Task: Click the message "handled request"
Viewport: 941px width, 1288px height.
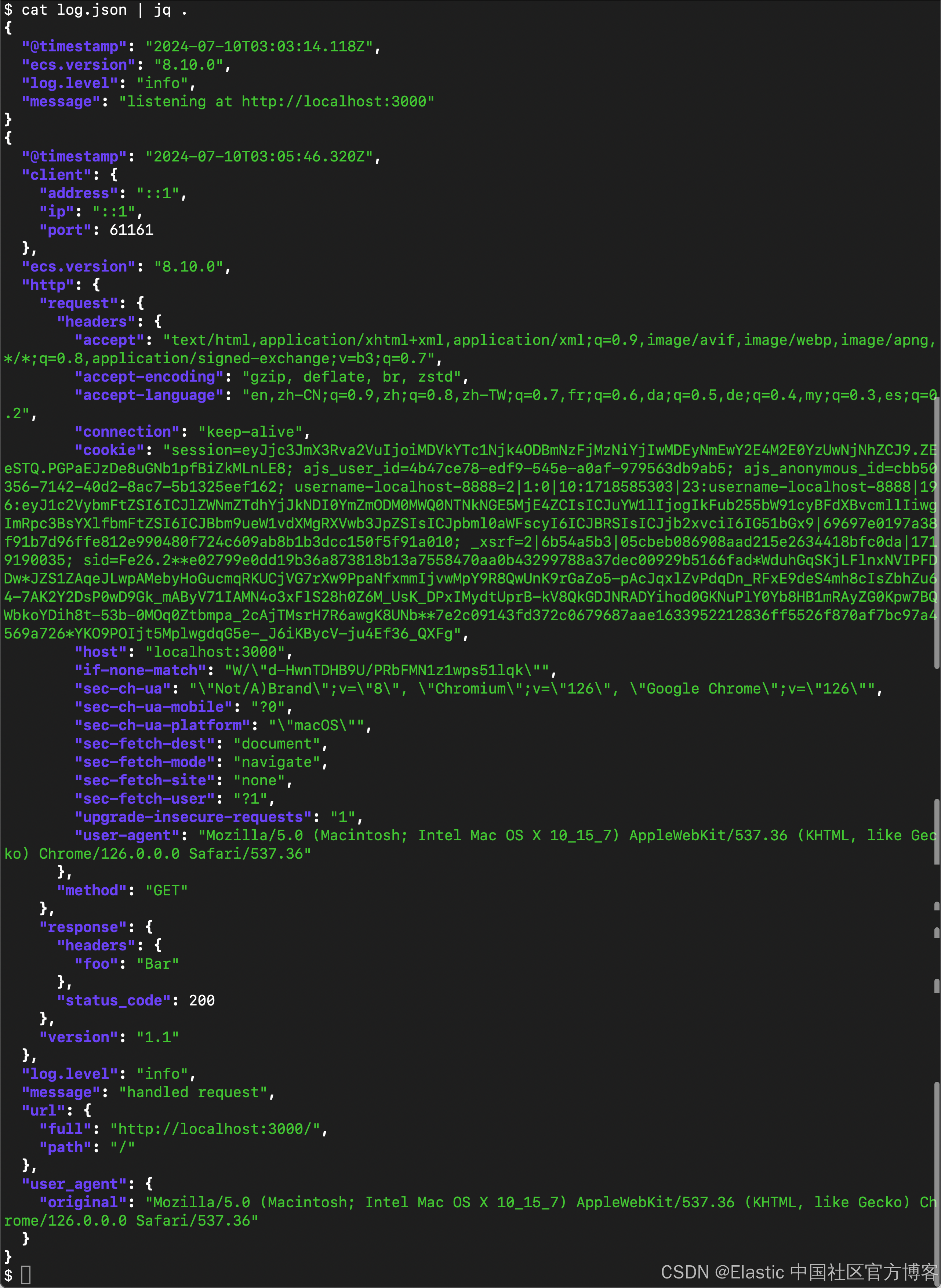Action: point(193,1092)
